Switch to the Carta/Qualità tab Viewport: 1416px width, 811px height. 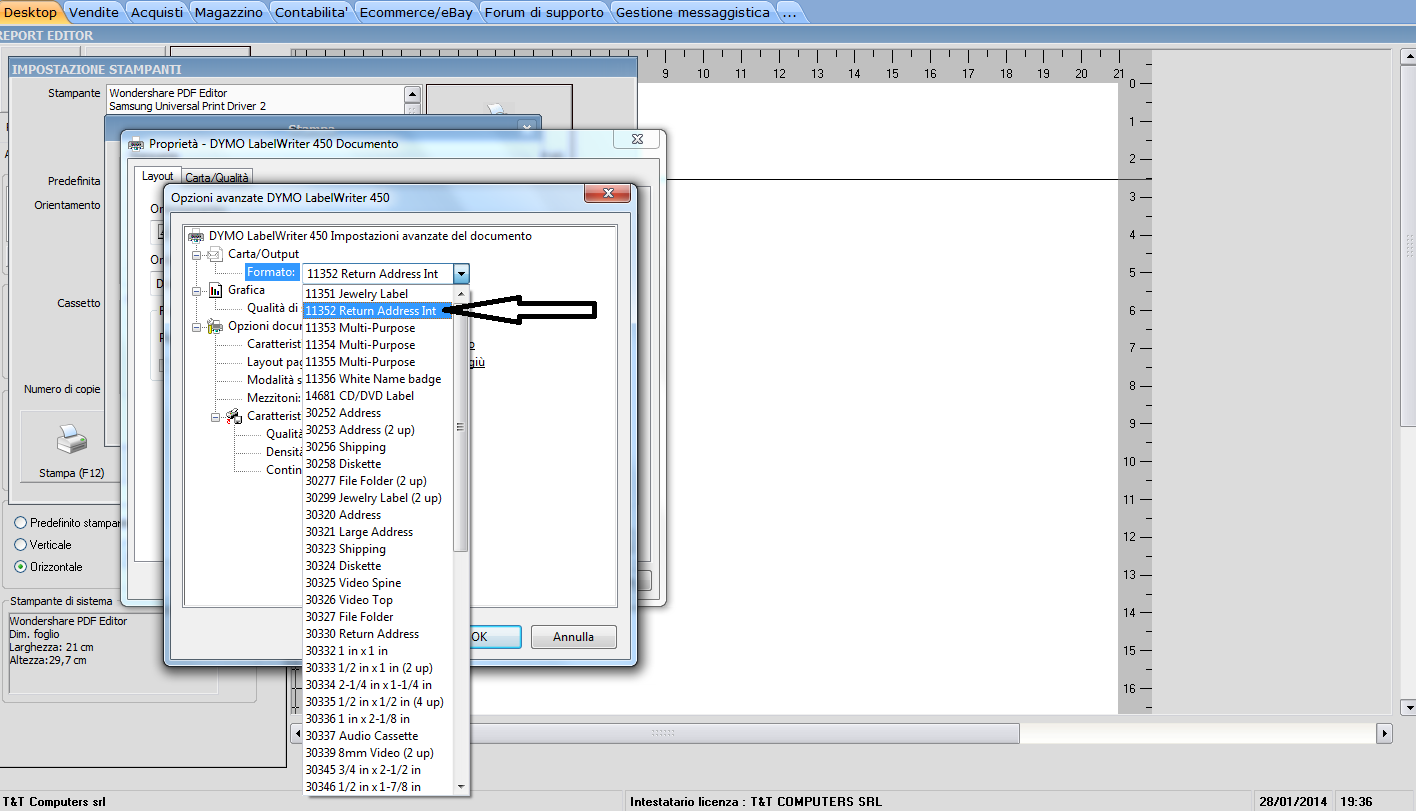tap(217, 177)
